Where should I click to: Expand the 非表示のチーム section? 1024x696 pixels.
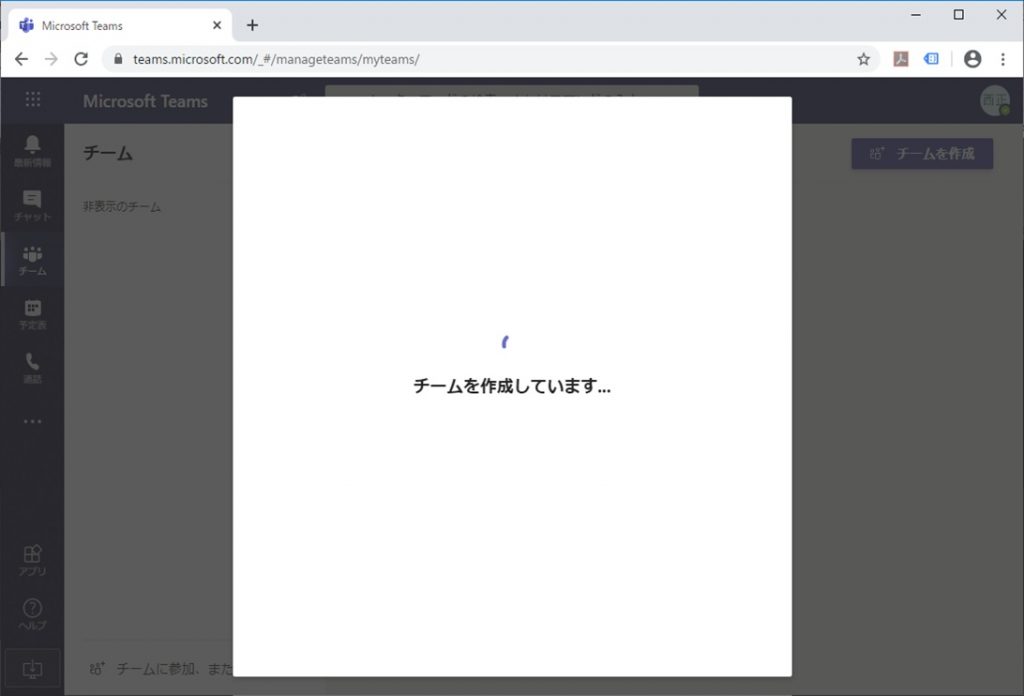pyautogui.click(x=122, y=207)
